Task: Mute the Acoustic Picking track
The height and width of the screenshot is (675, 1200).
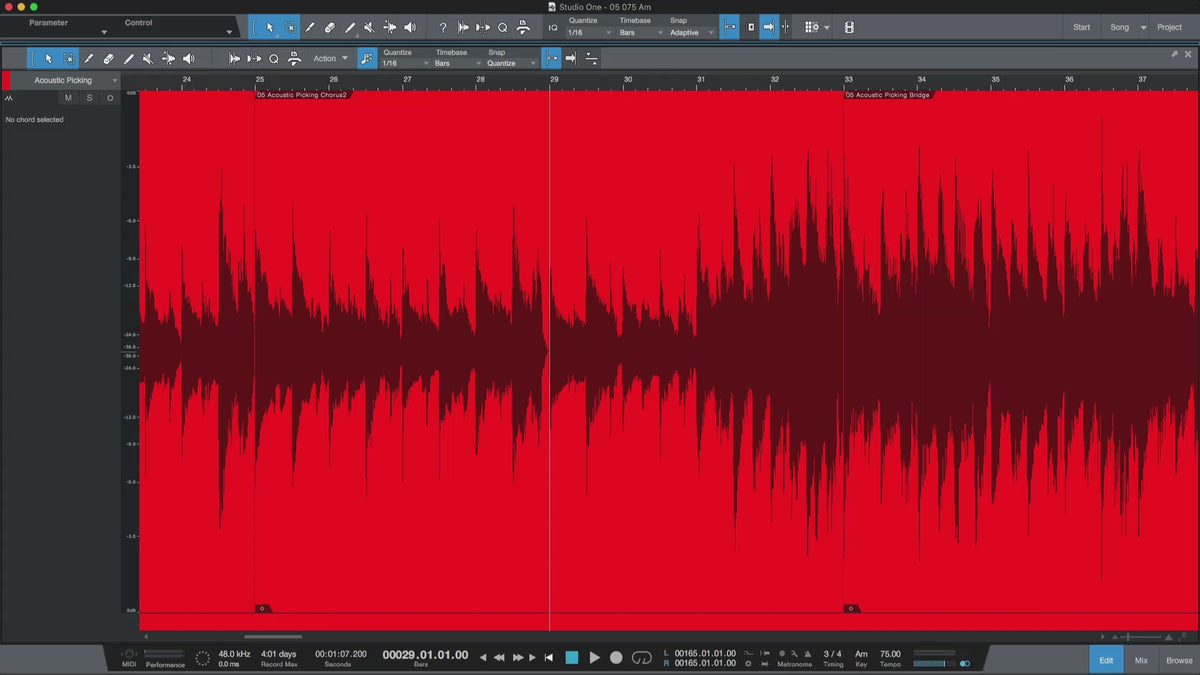Action: [x=68, y=98]
